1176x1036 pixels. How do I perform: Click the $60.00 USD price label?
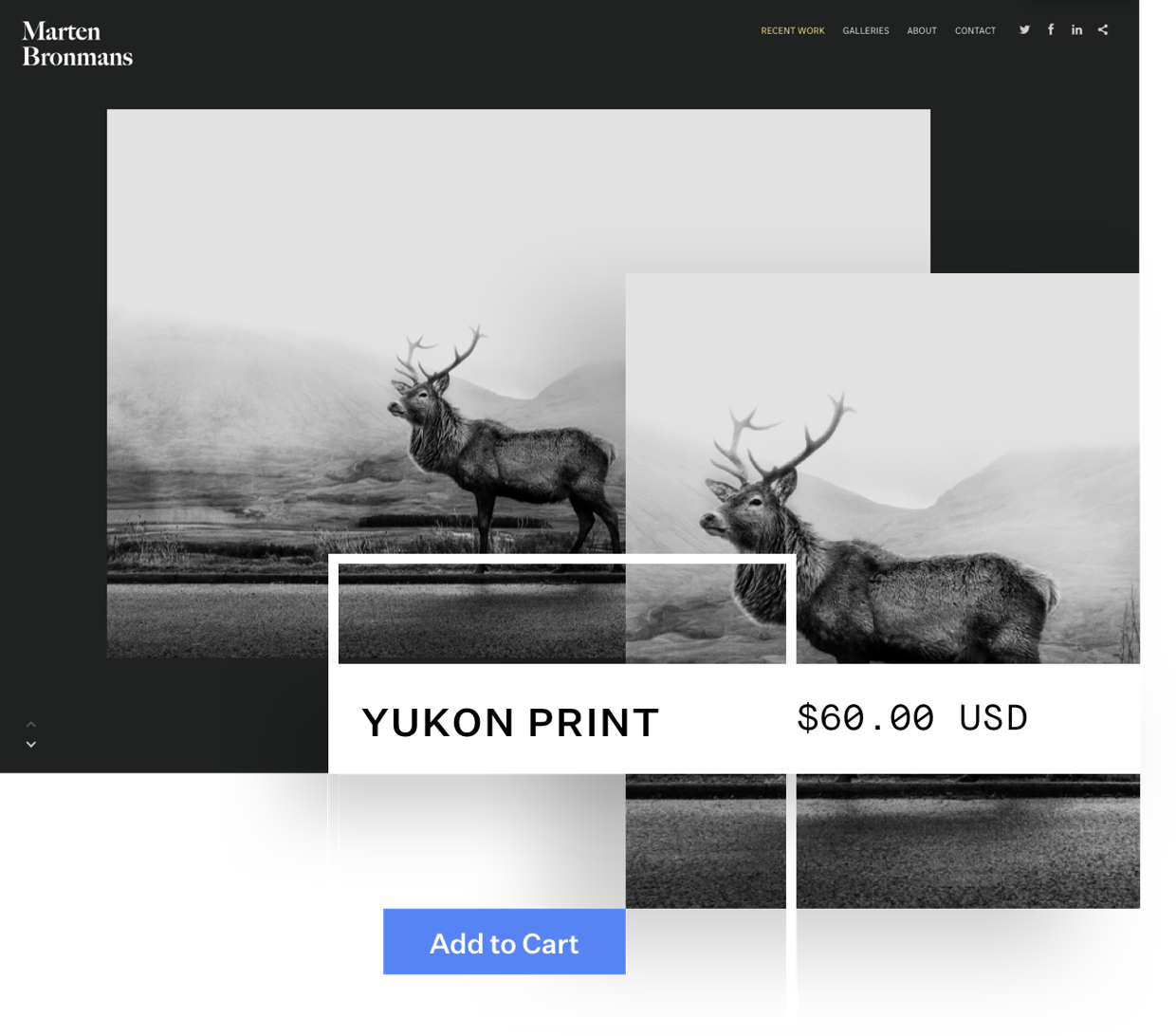pos(912,718)
